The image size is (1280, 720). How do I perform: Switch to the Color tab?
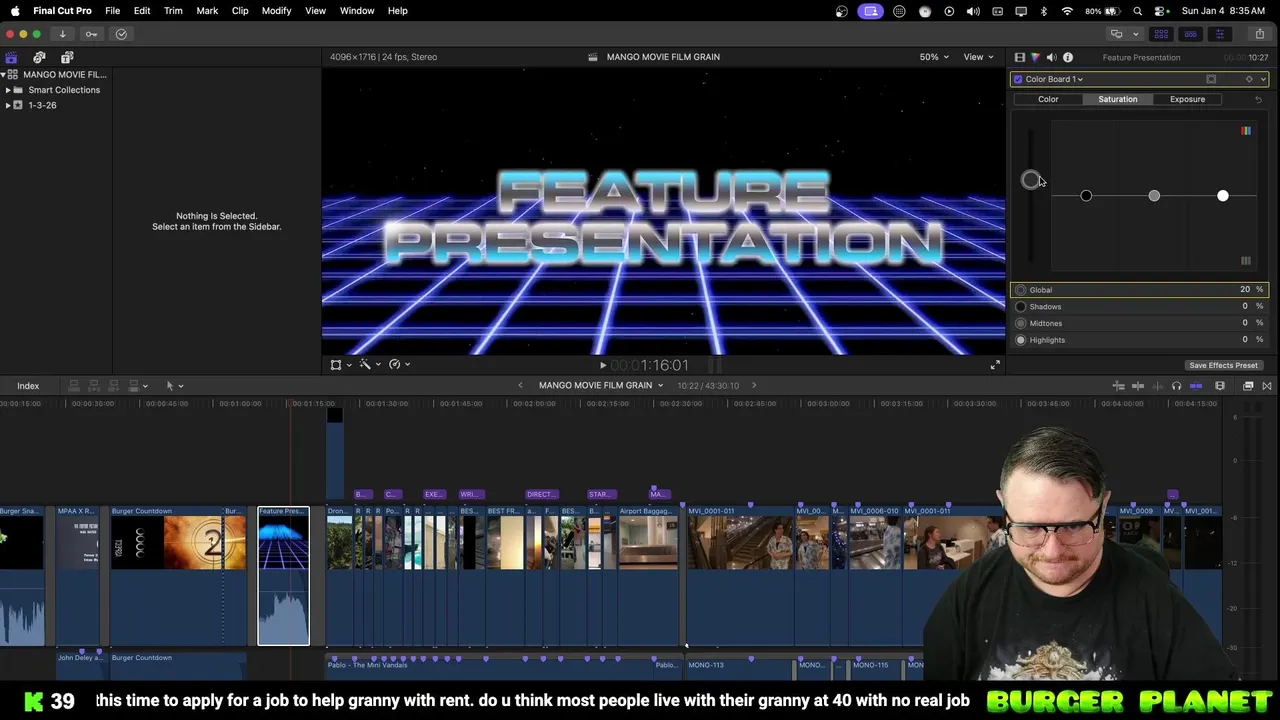click(x=1048, y=99)
